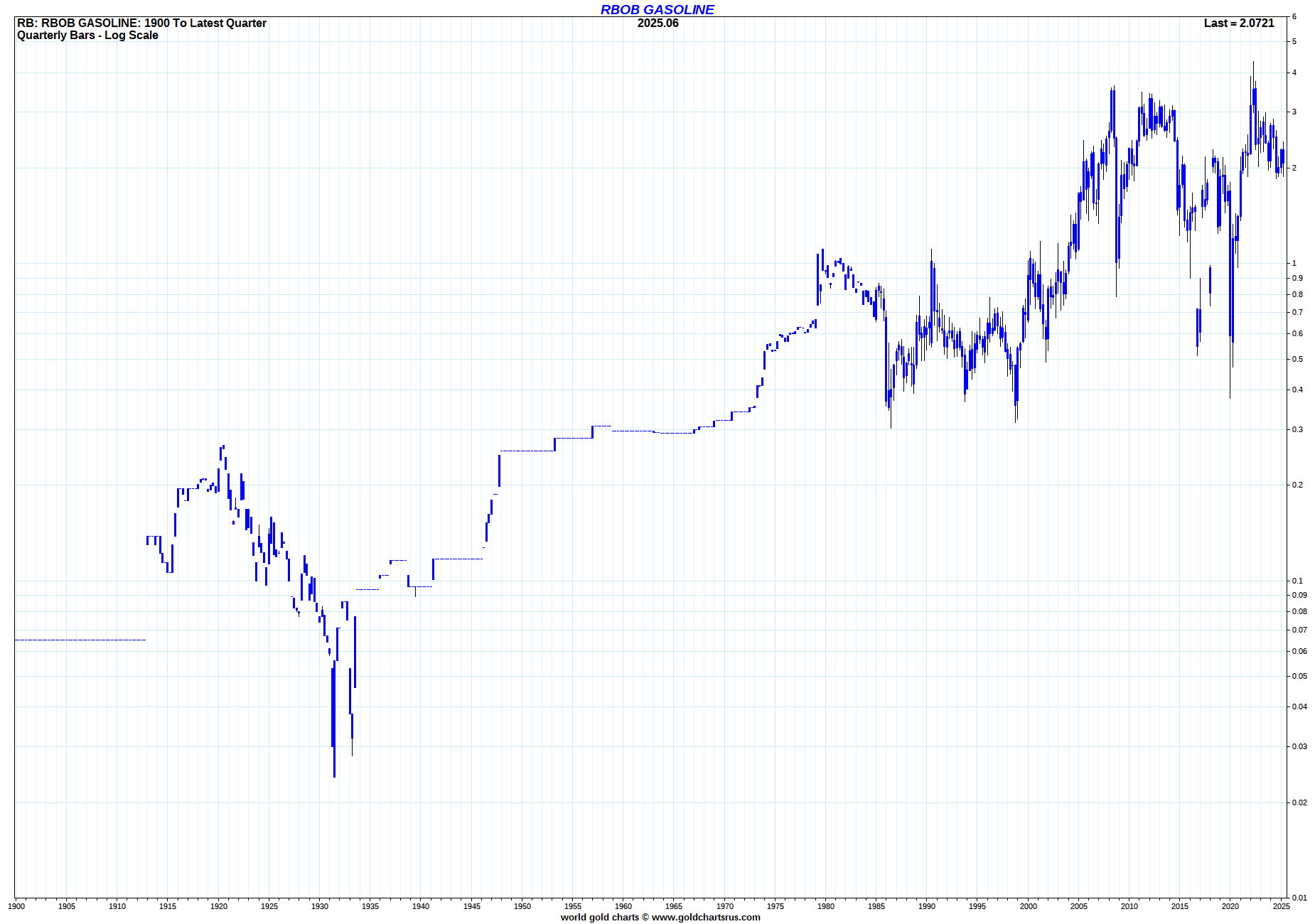Click the 0.05 price axis label
Screen dimensions: 1315x924
click(x=1299, y=676)
